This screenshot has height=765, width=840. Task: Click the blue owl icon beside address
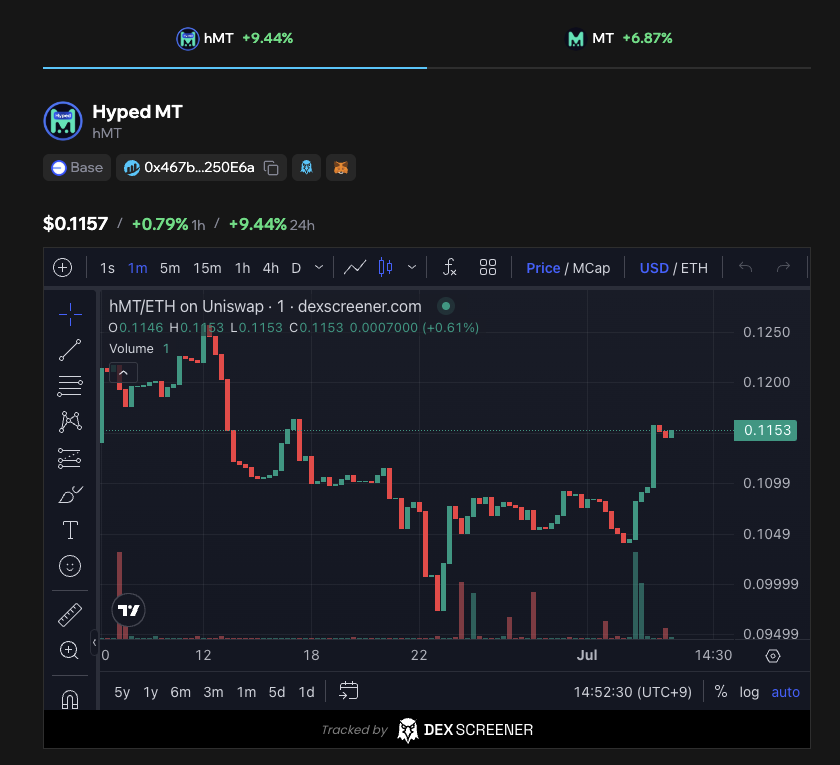(306, 168)
